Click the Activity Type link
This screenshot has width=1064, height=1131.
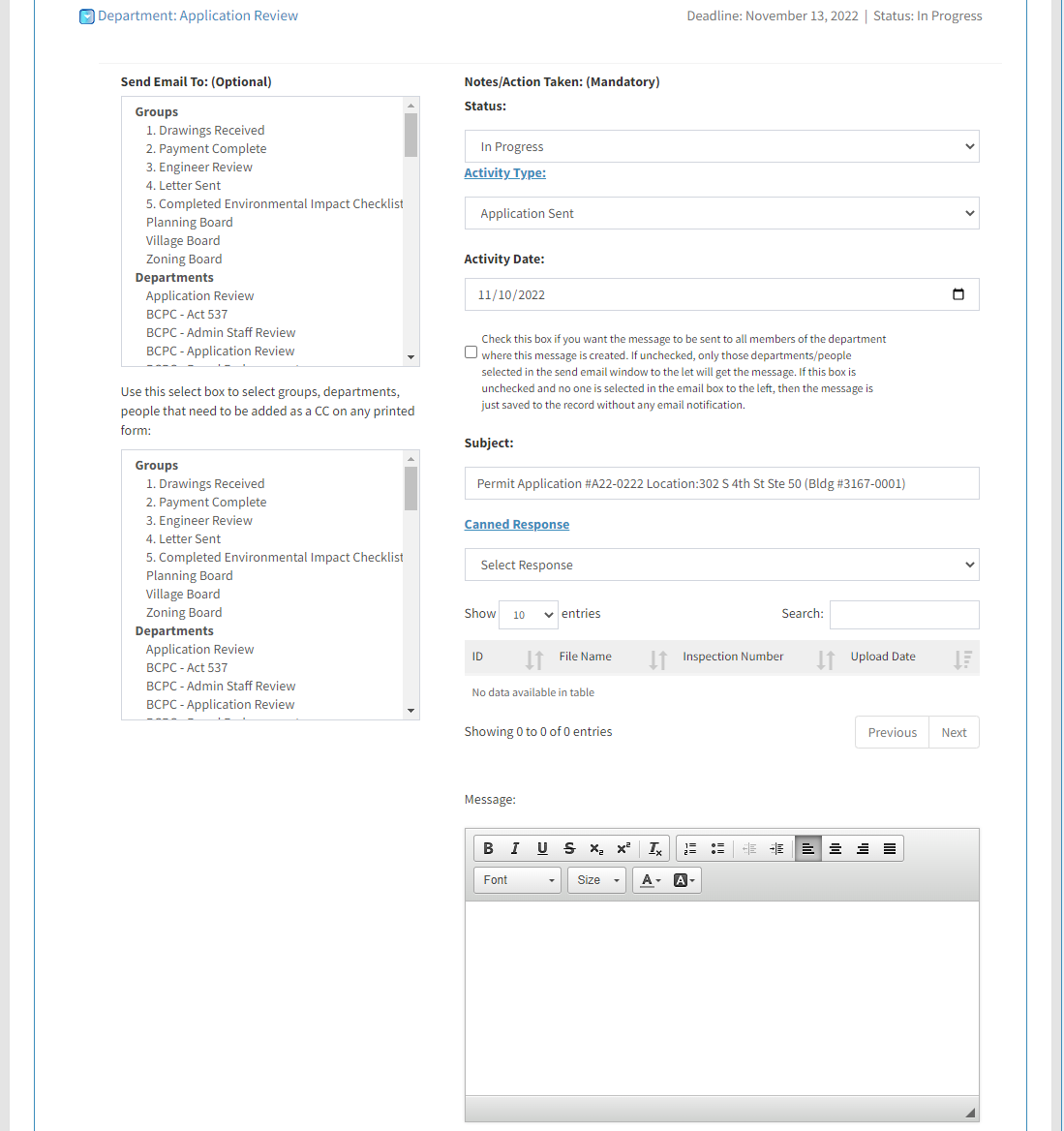coord(505,173)
